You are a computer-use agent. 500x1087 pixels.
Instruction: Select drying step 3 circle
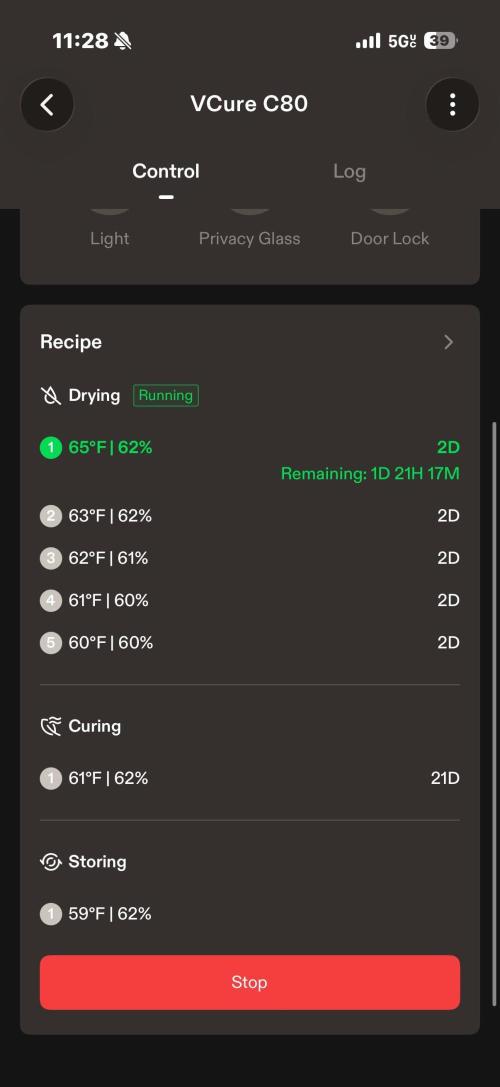pyautogui.click(x=51, y=559)
